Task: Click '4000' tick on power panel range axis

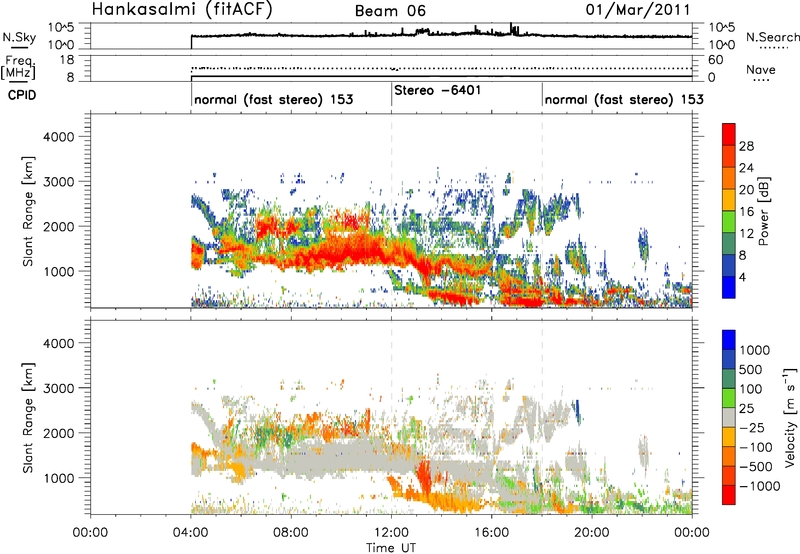Action: click(58, 137)
